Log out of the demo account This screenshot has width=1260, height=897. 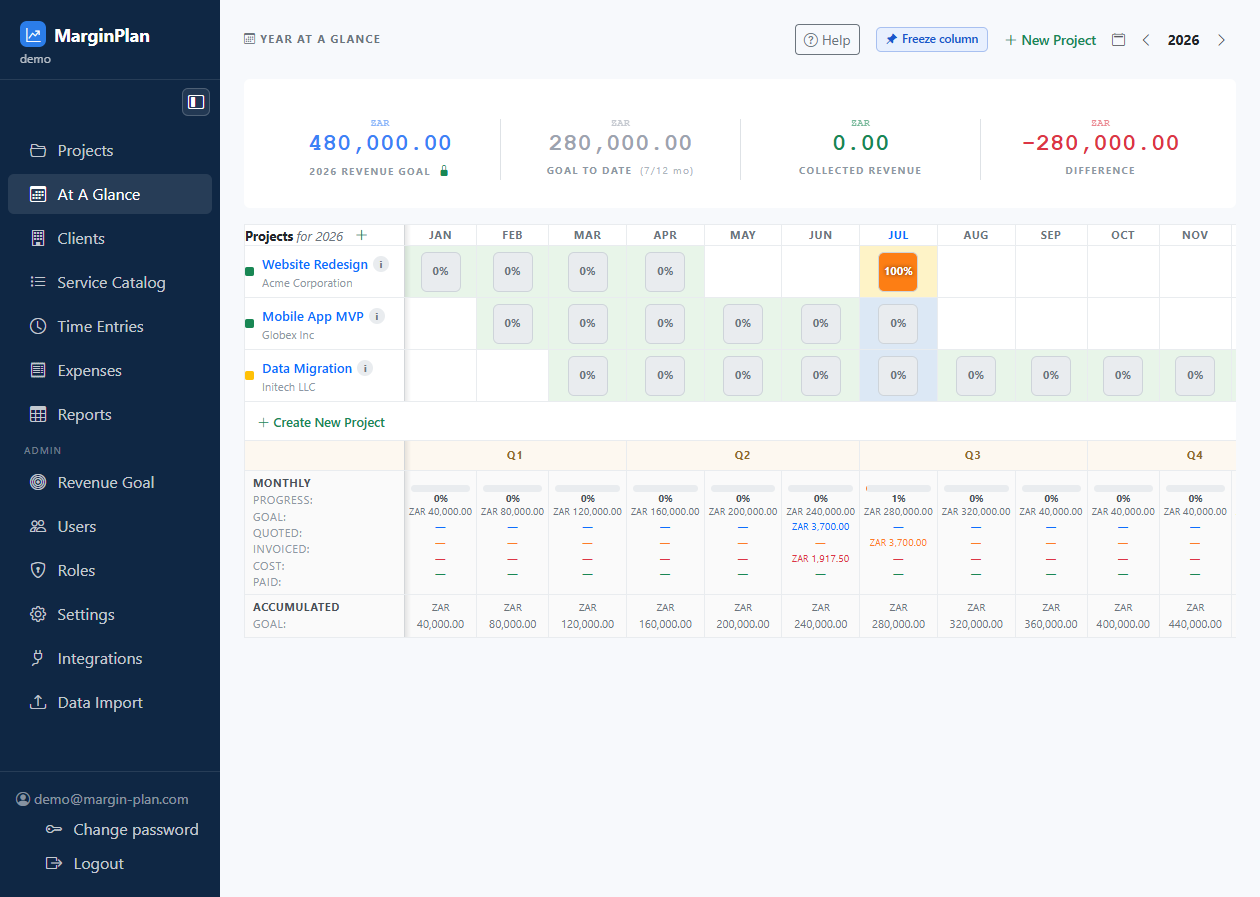85,864
